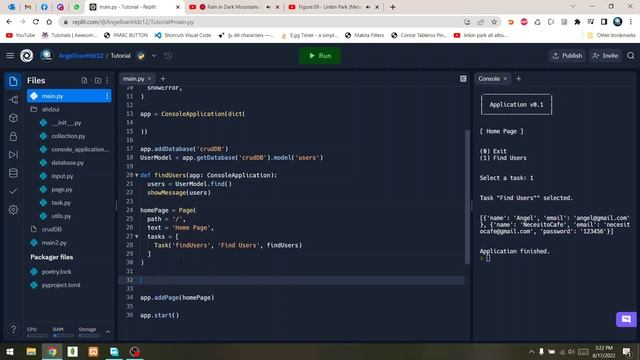Click the user avatar next to AngelIvanHdz12
Viewport: 640px width, 360px height.
click(x=47, y=55)
